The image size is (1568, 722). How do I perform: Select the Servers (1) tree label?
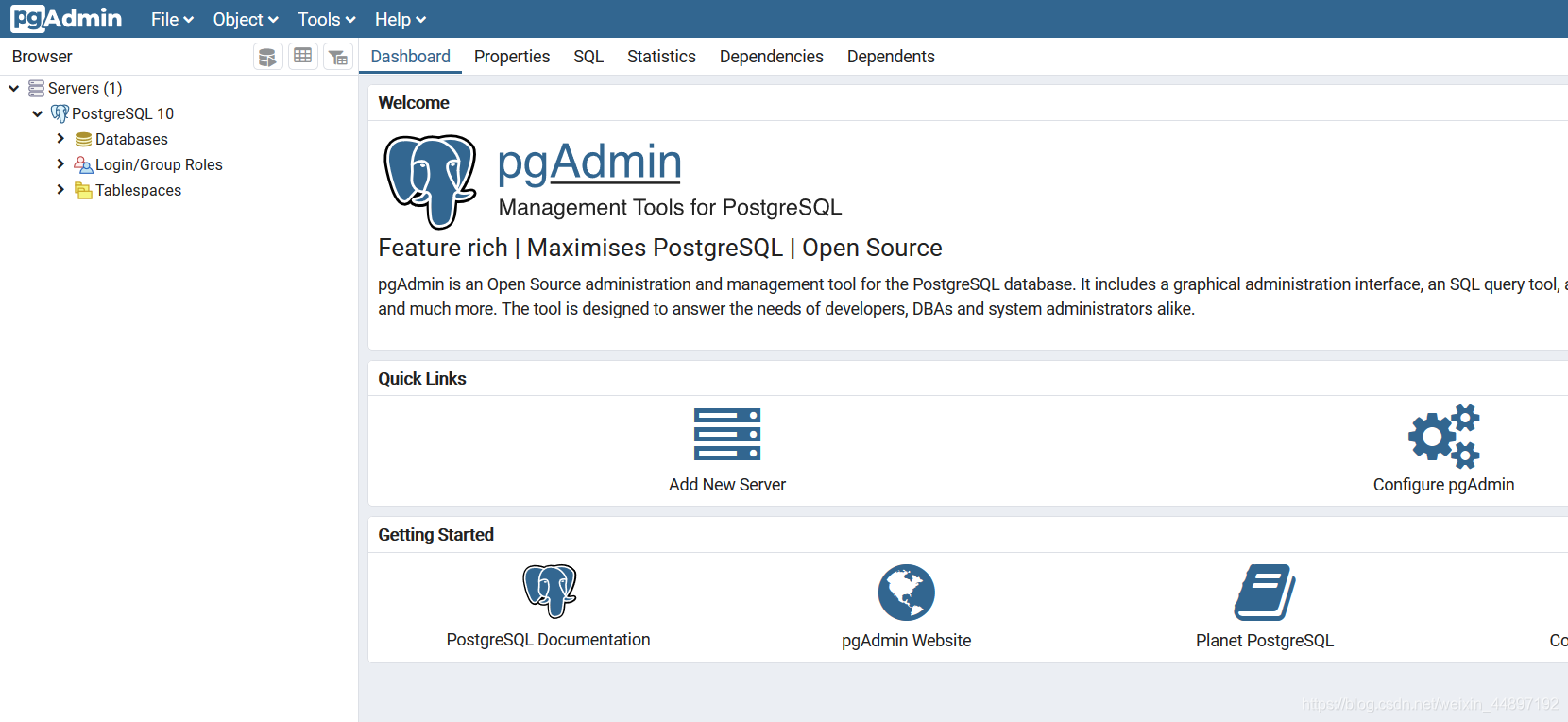coord(85,88)
